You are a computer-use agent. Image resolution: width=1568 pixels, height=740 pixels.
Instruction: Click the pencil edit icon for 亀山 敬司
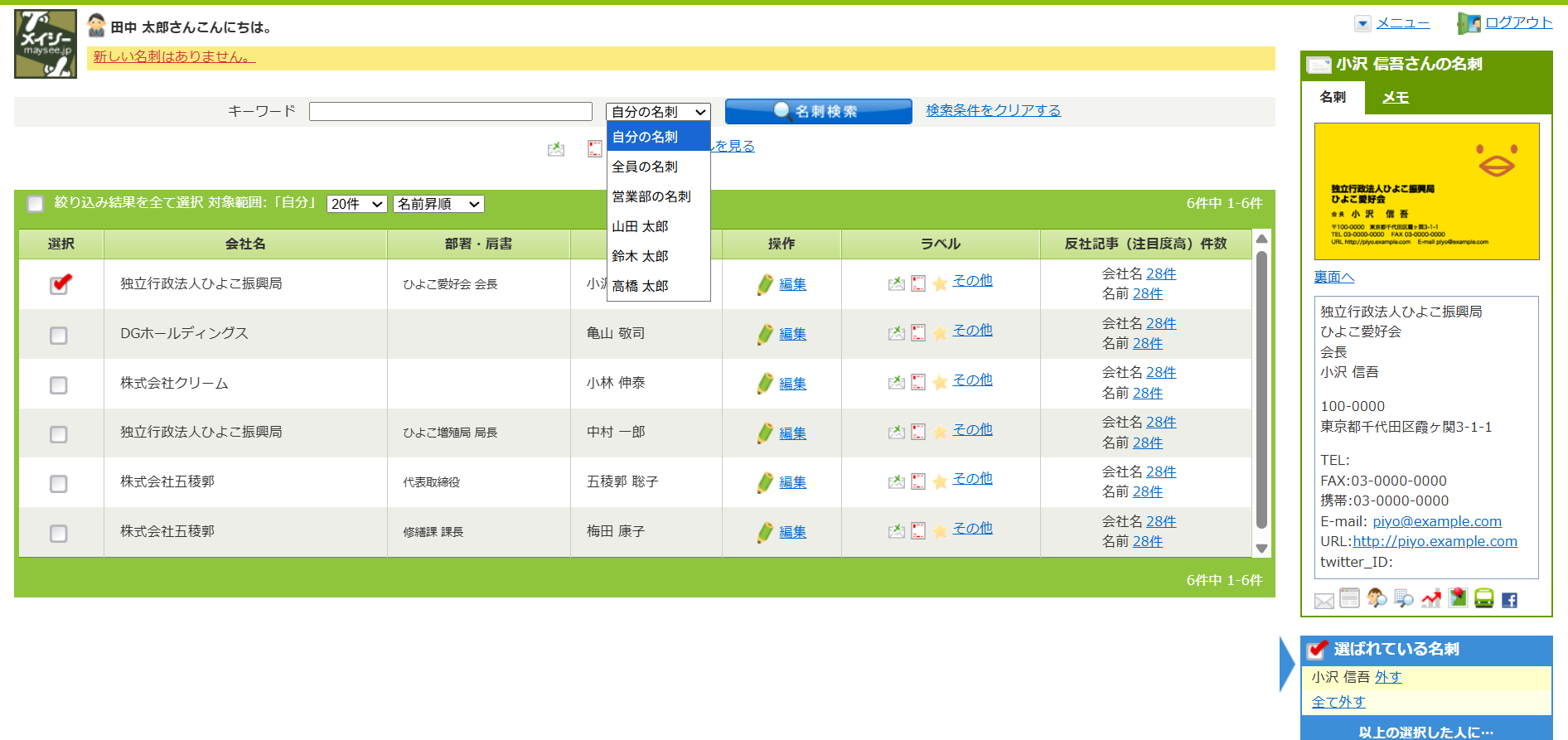click(765, 334)
